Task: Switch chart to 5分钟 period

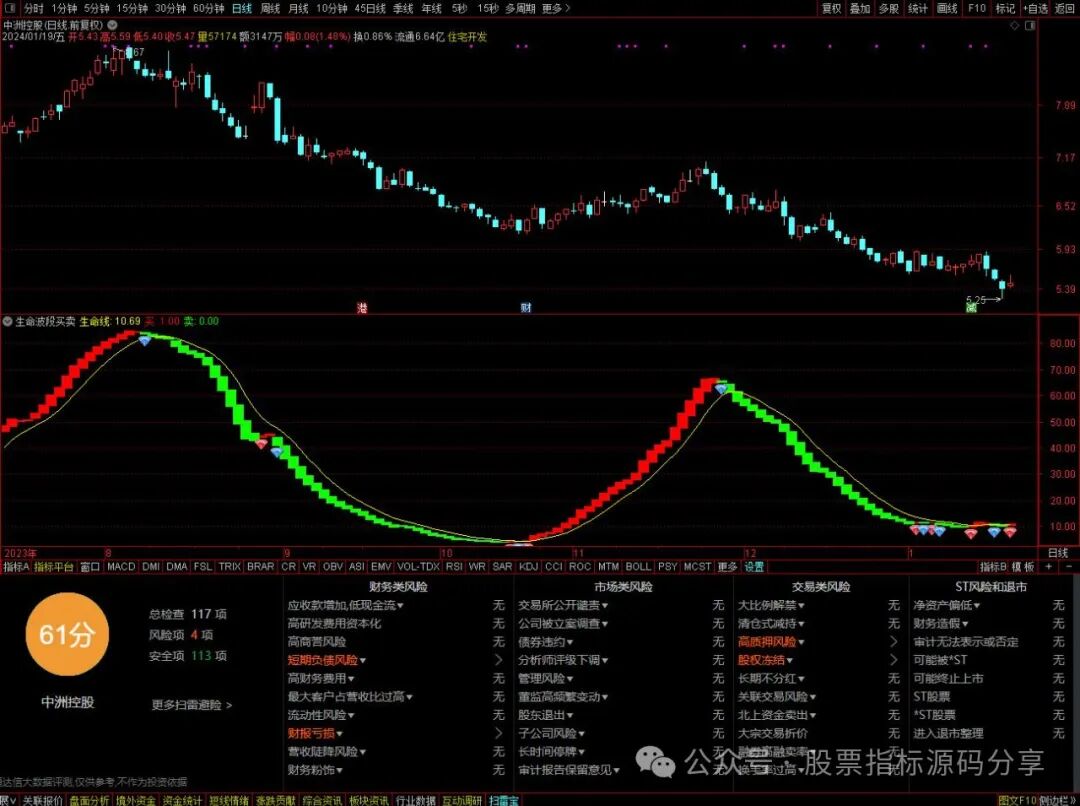Action: click(x=96, y=8)
